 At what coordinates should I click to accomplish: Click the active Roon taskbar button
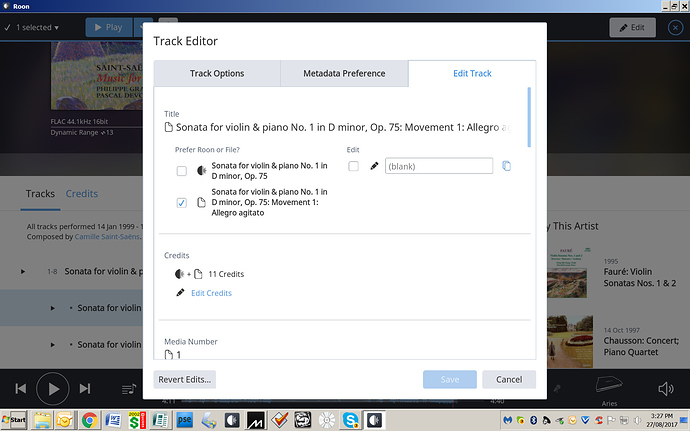pyautogui.click(x=374, y=420)
